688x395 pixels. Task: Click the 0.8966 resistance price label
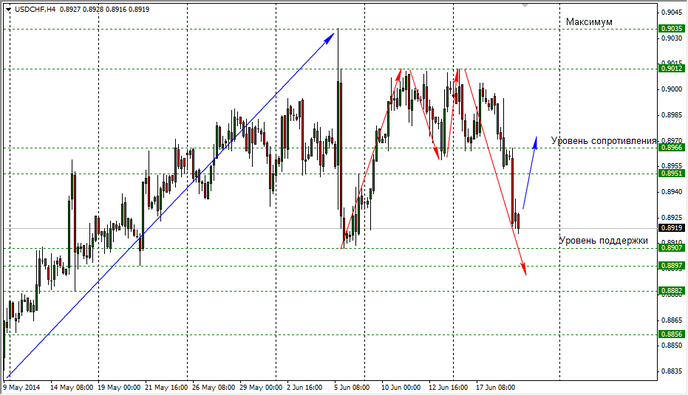pyautogui.click(x=672, y=148)
